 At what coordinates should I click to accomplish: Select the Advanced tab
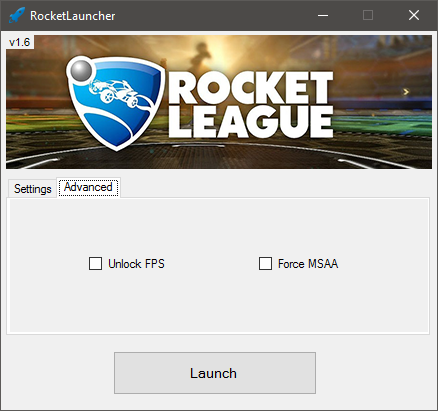tap(88, 187)
